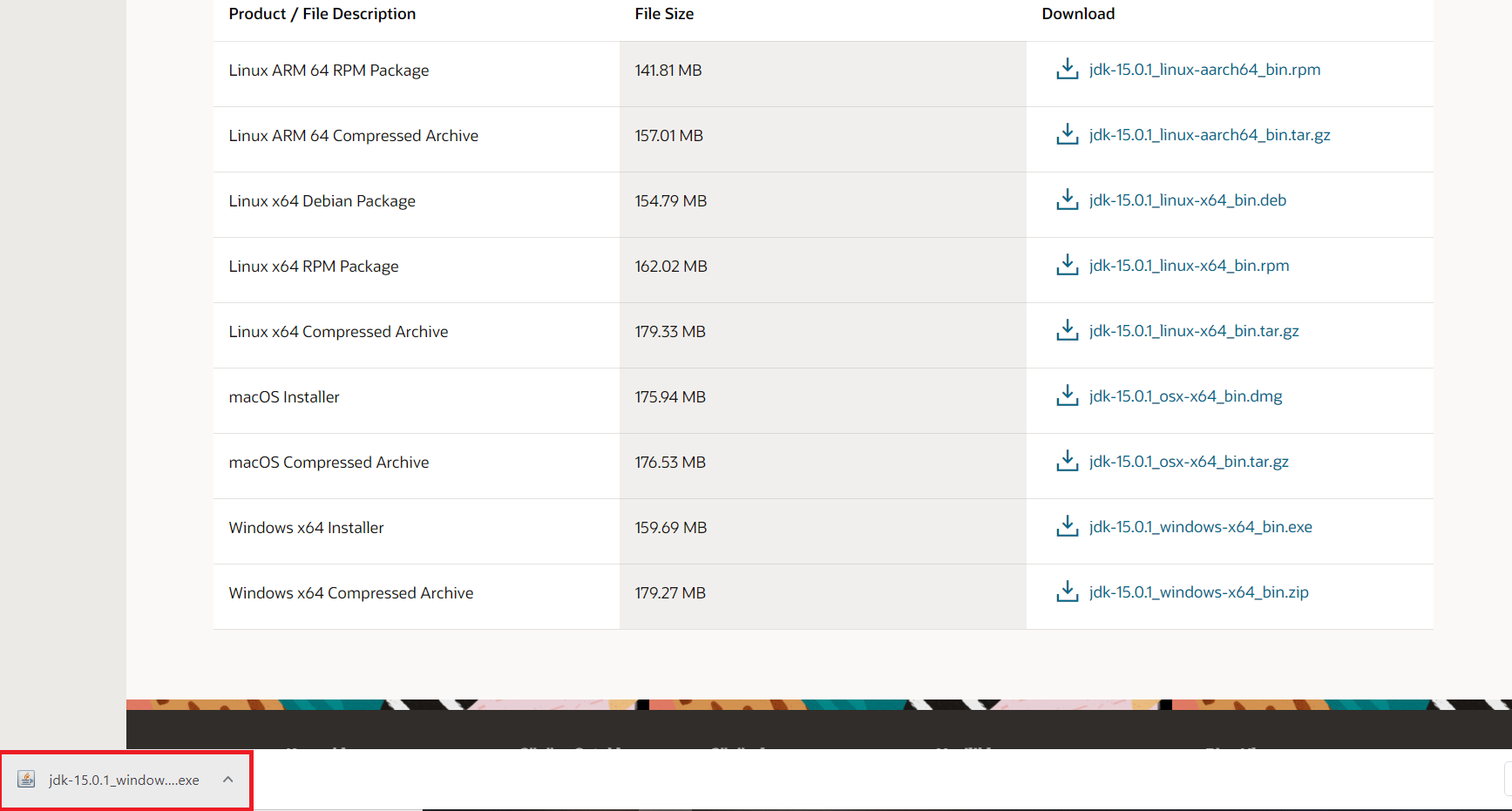Screen dimensions: 1512x811
Task: Open the jdk-15.0.1_linux-x64_bin.deb link
Action: point(1188,200)
